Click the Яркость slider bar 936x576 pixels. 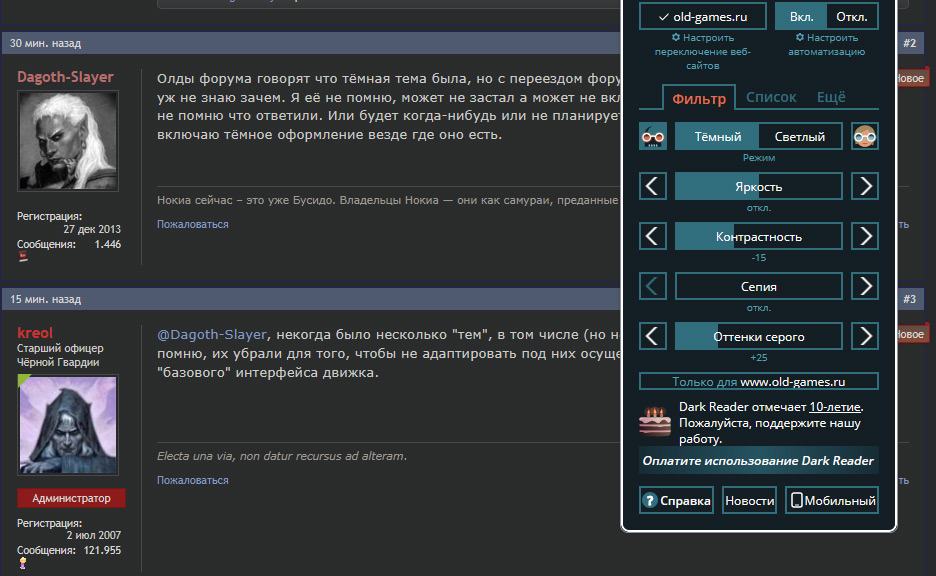coord(759,186)
